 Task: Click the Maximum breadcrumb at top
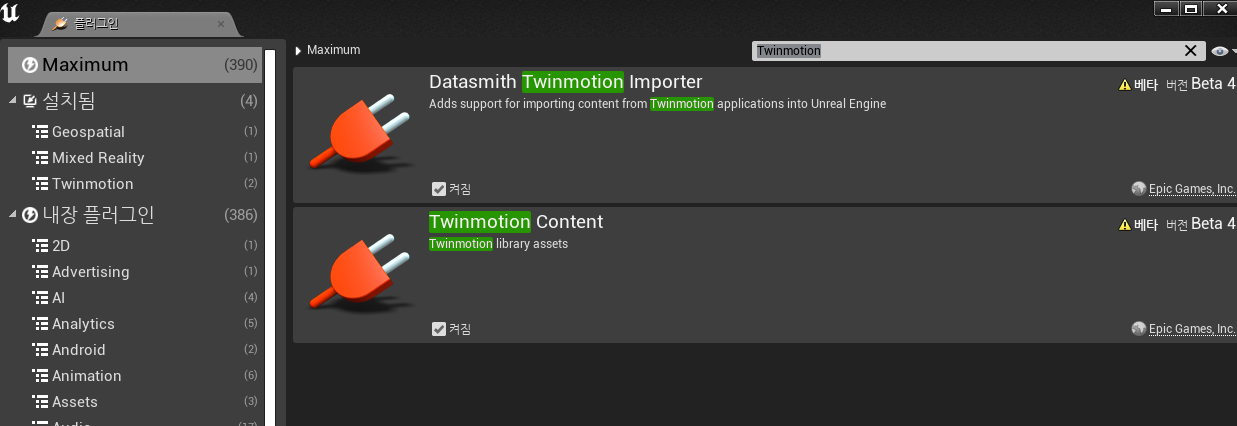point(333,50)
